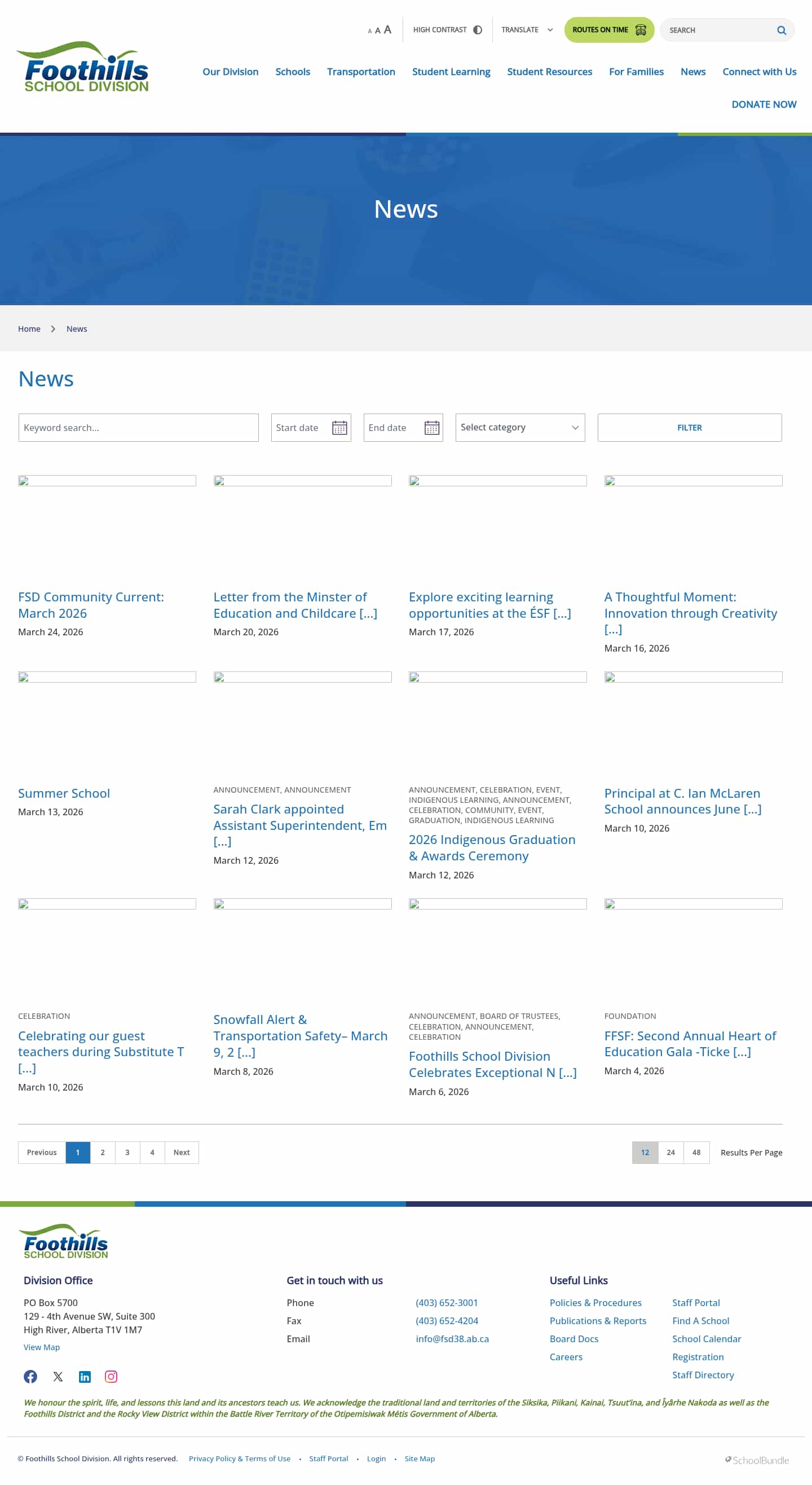This screenshot has height=1485, width=812.
Task: Click the Keyword search field
Action: 138,427
